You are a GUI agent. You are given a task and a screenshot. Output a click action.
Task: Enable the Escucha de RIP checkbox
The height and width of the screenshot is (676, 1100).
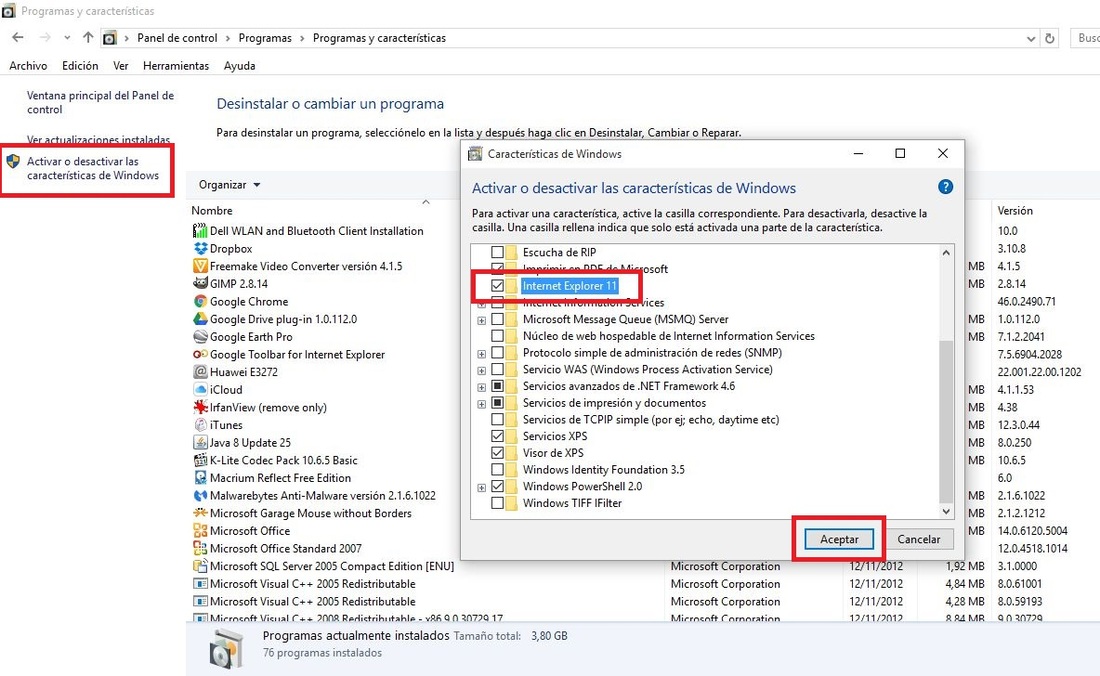click(x=497, y=252)
